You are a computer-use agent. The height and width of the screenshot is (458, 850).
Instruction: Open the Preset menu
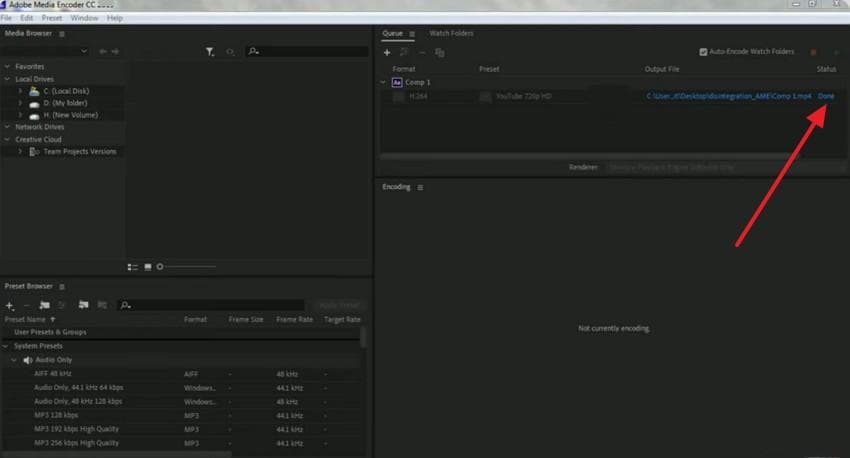(x=51, y=18)
